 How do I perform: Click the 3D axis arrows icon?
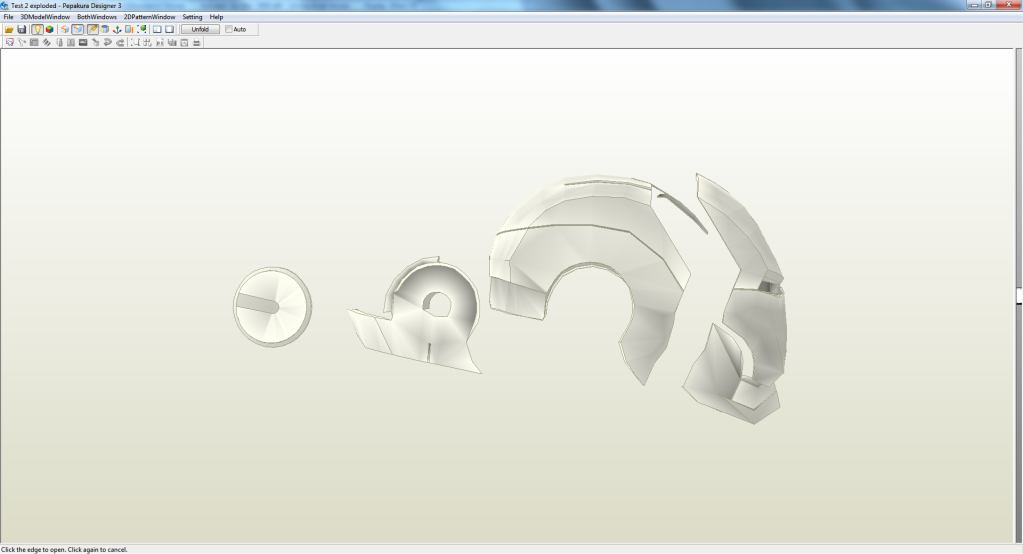tap(117, 29)
